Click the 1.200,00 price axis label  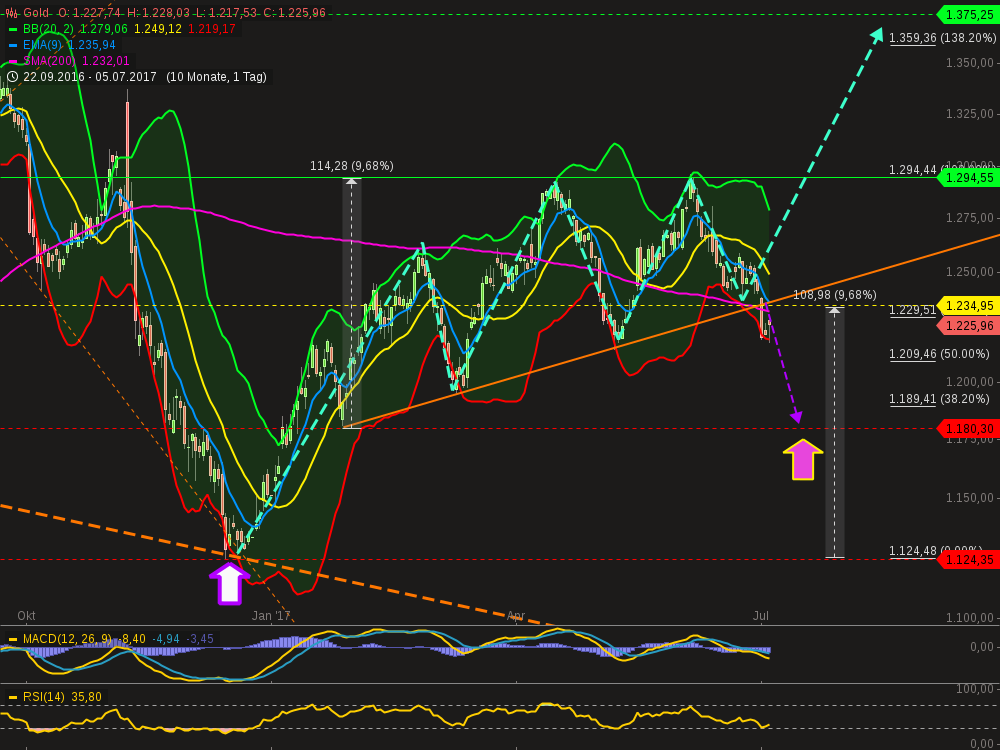971,381
